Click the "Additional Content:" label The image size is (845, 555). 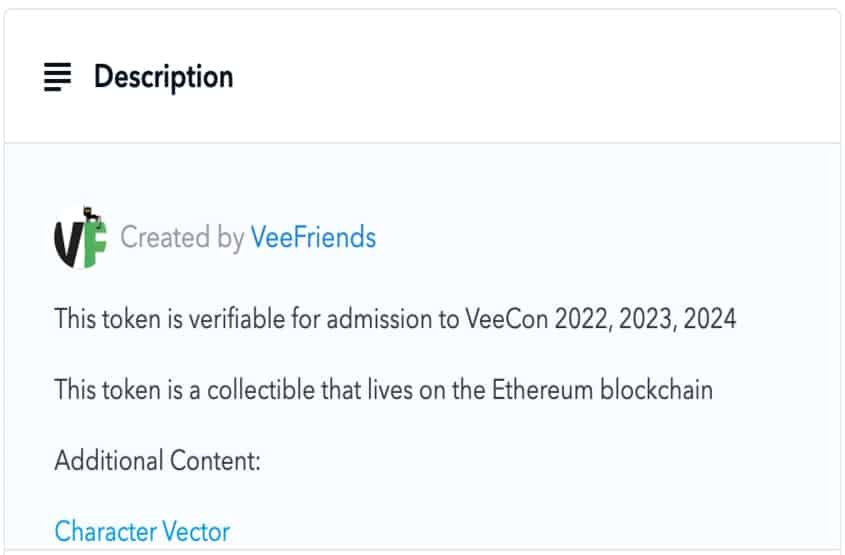click(157, 461)
